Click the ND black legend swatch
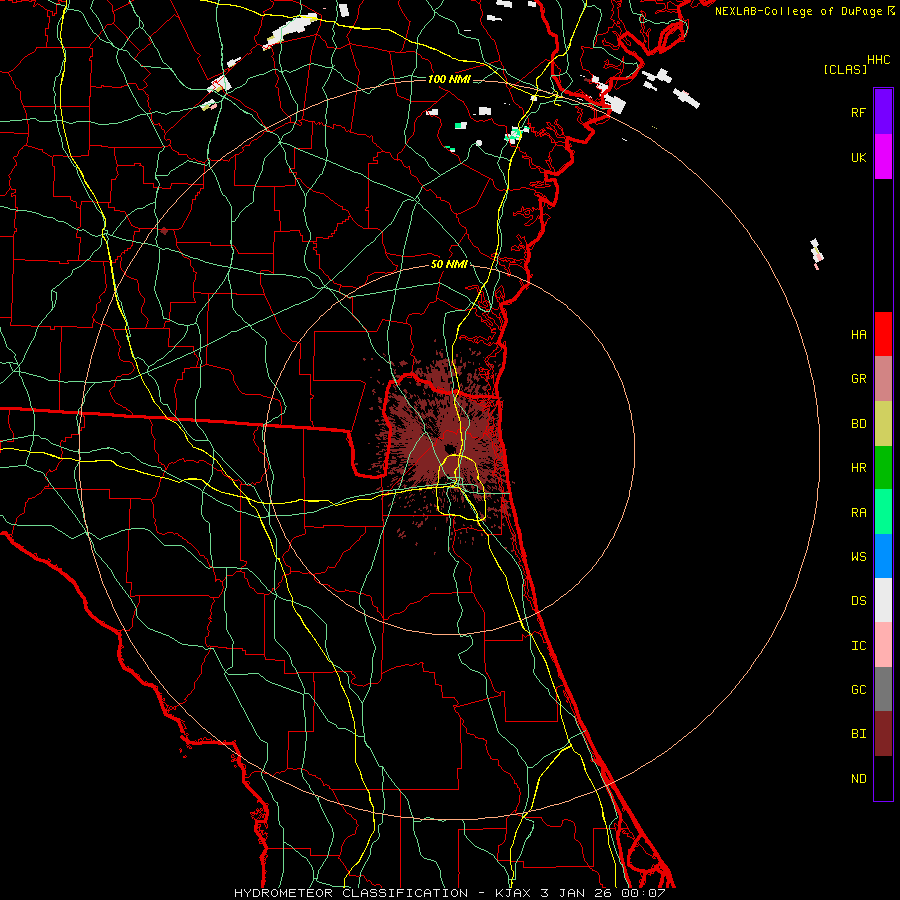The width and height of the screenshot is (900, 900). (x=883, y=778)
